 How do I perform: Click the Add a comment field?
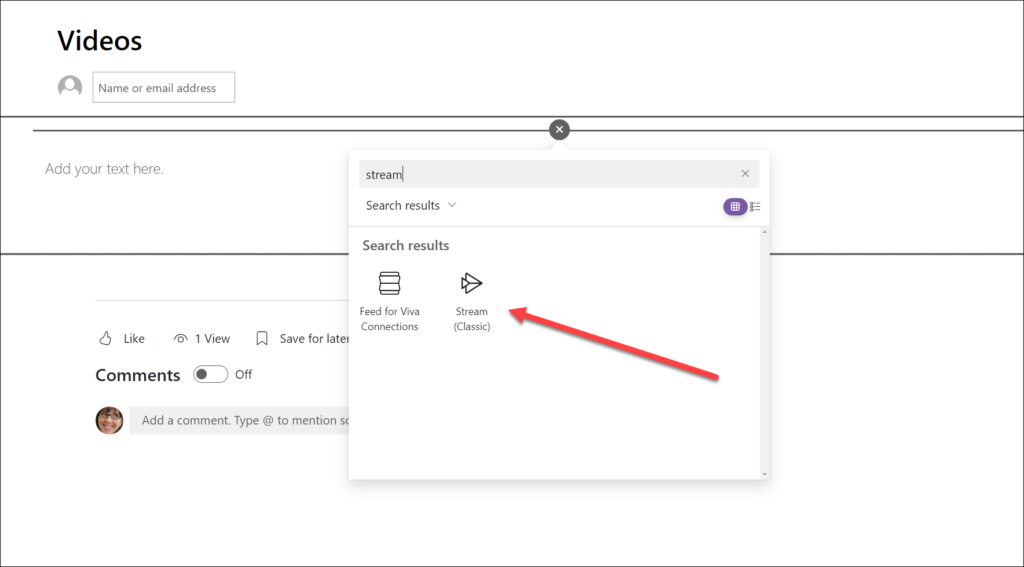click(x=239, y=420)
